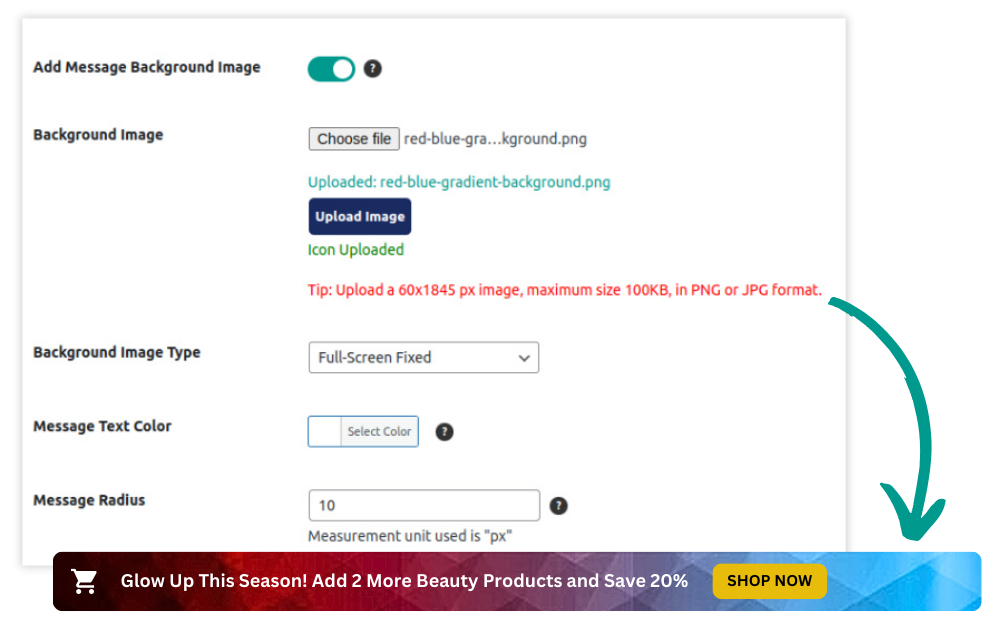1000x630 pixels.
Task: Click the shopping cart icon in the banner
Action: click(x=84, y=581)
